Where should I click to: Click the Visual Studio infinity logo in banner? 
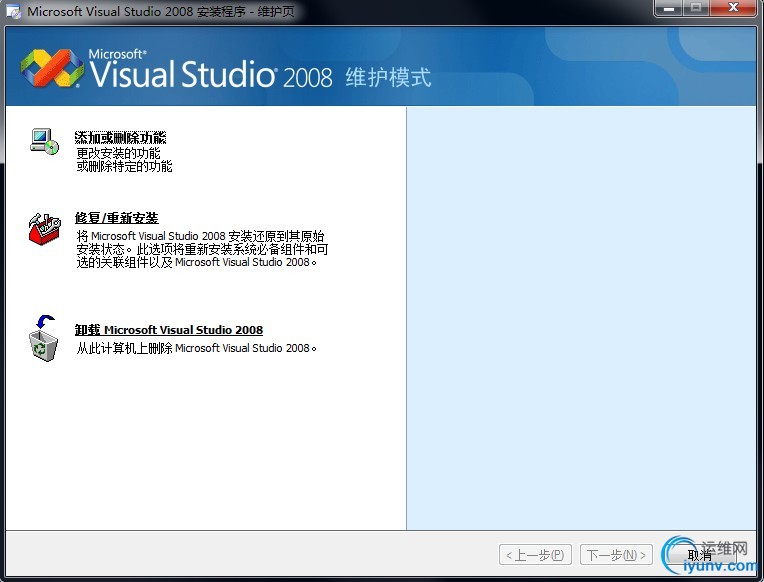click(52, 68)
